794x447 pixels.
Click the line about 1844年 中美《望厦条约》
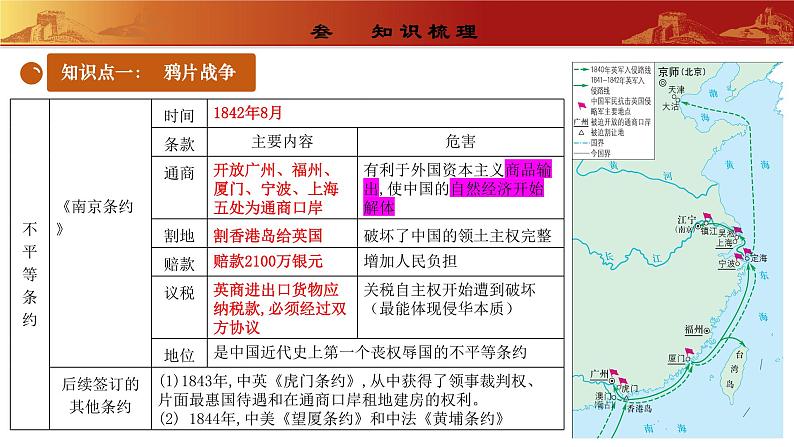click(332, 418)
